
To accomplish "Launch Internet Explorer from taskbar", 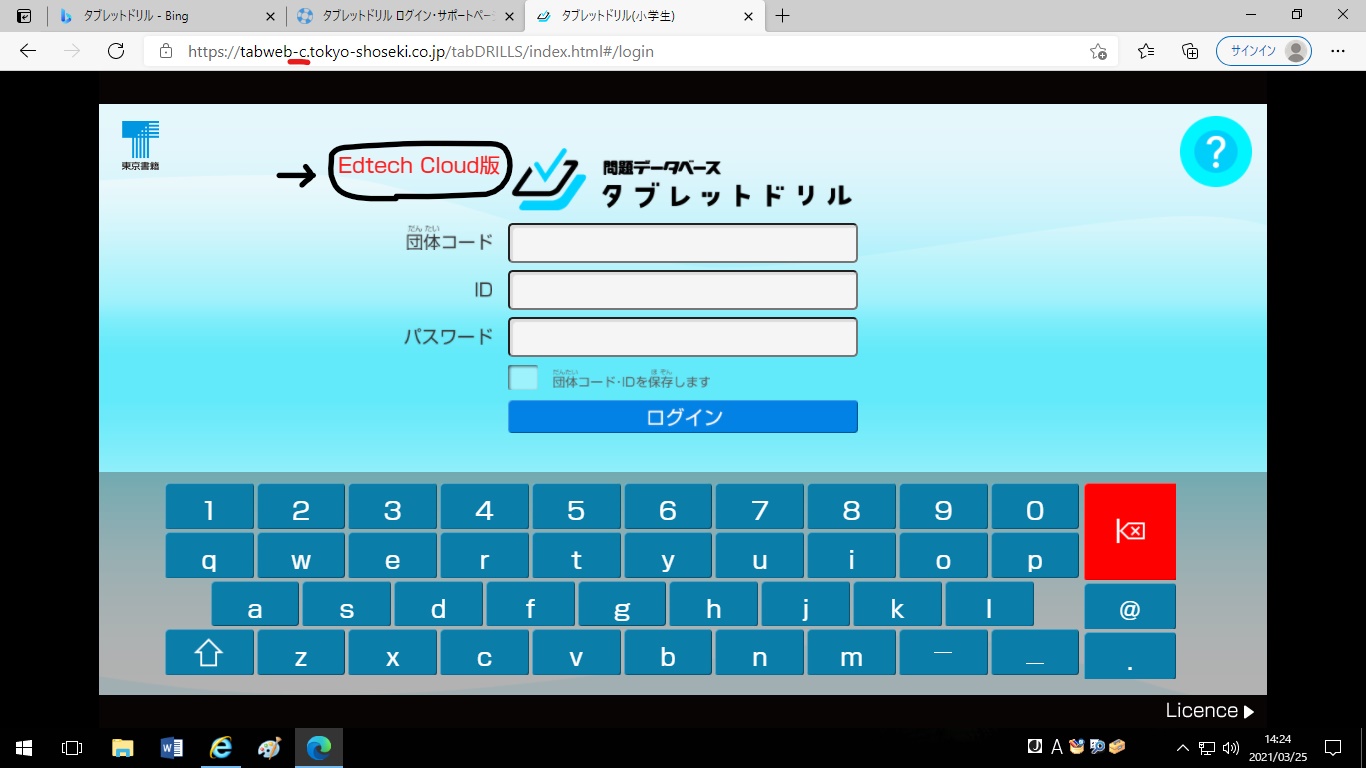I will pyautogui.click(x=220, y=747).
